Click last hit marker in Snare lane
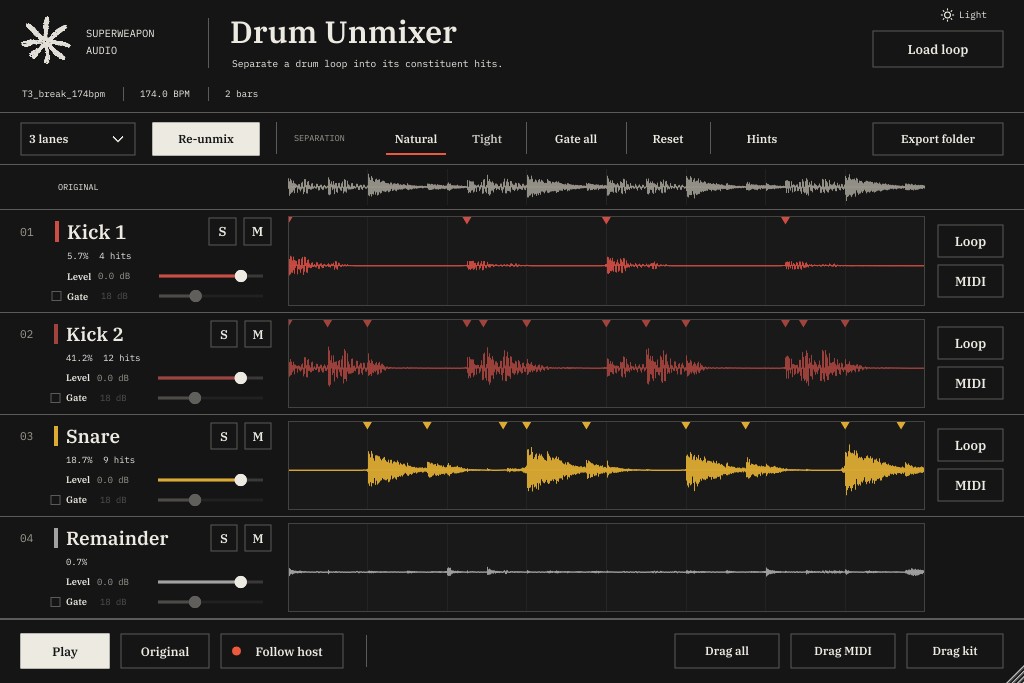1024x683 pixels. (x=901, y=426)
